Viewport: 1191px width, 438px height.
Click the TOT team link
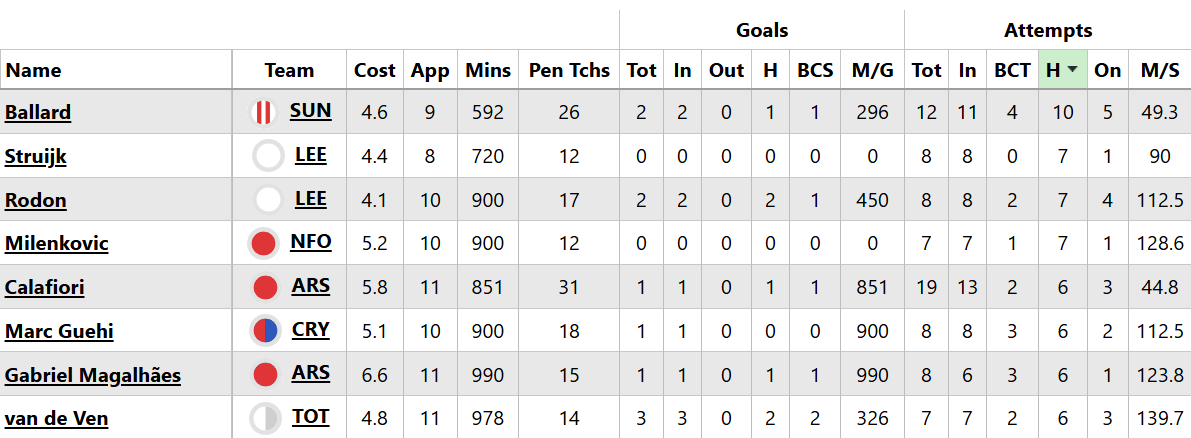[310, 417]
